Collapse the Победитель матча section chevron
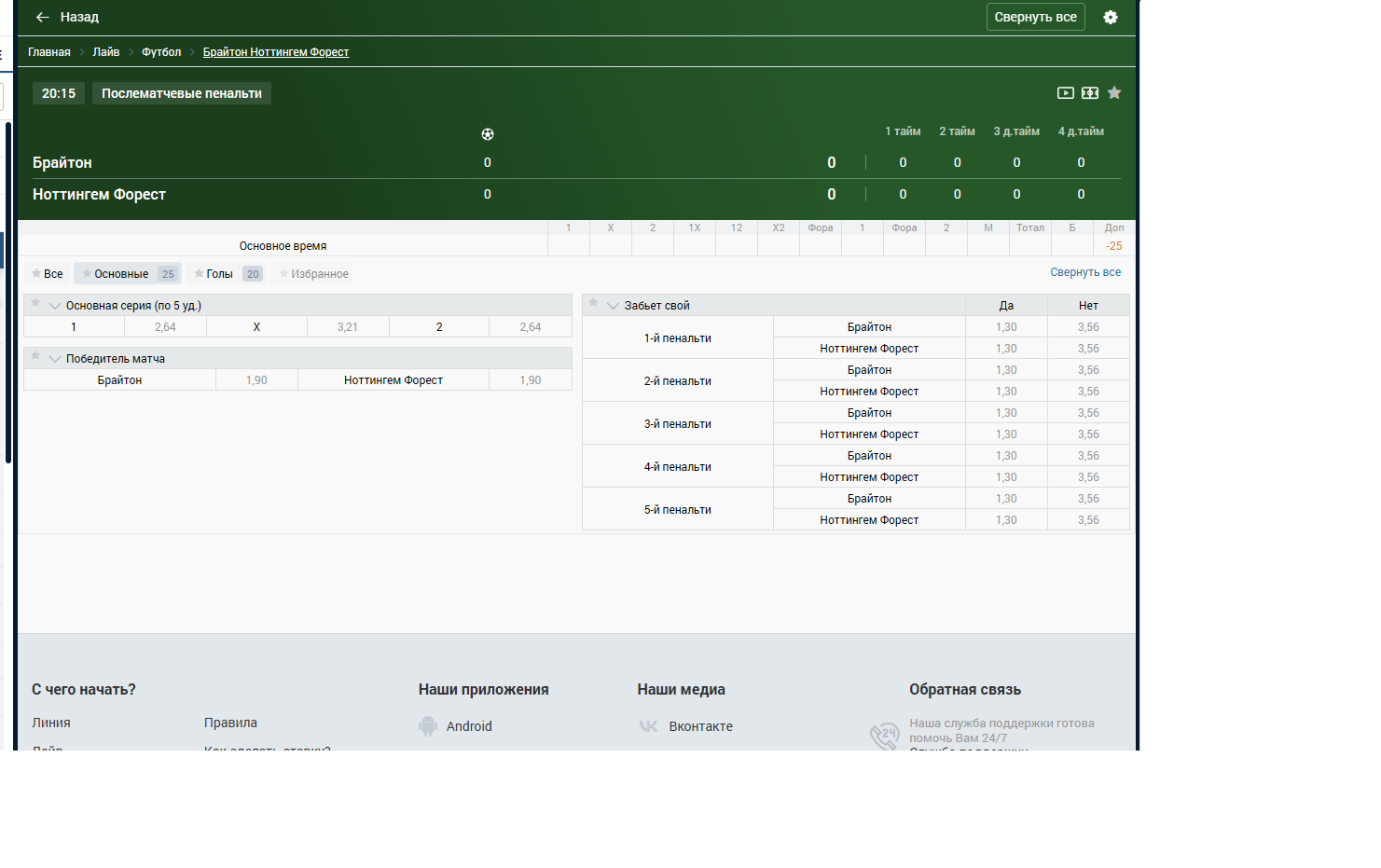This screenshot has height=868, width=1381. point(55,359)
